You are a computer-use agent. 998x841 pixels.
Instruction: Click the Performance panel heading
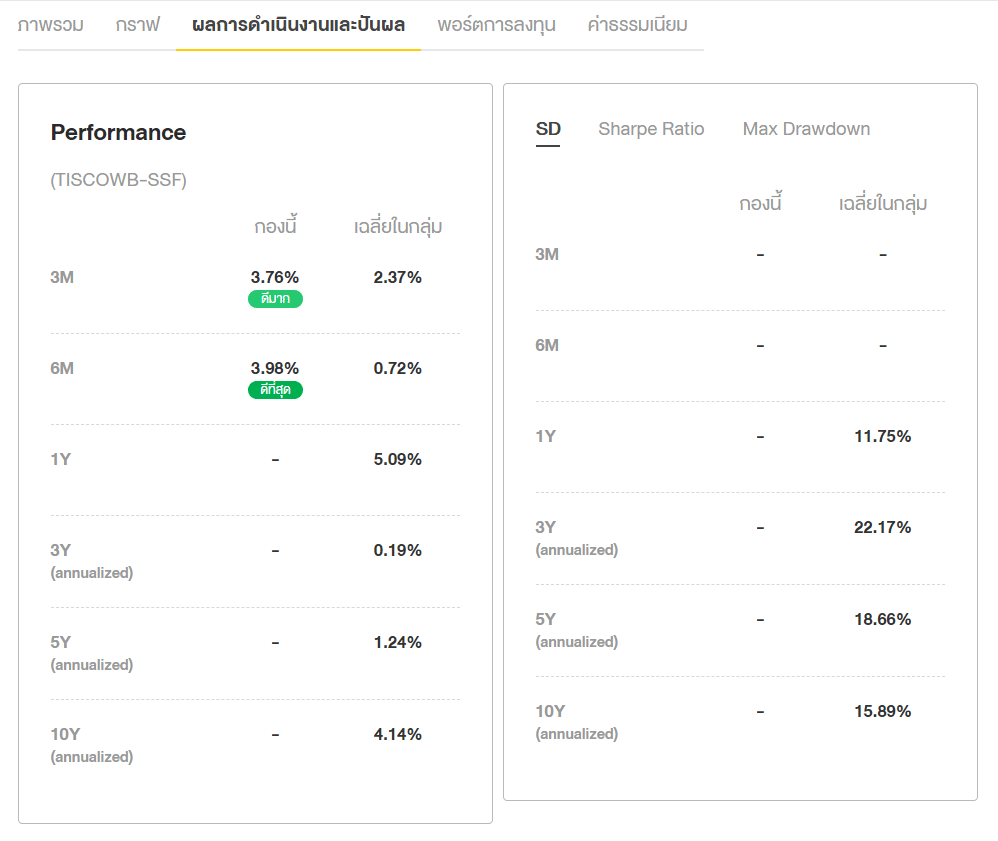[x=118, y=132]
